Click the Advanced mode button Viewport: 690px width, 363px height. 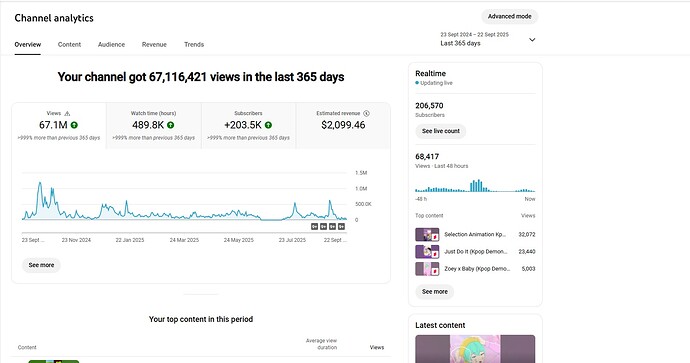click(x=510, y=16)
